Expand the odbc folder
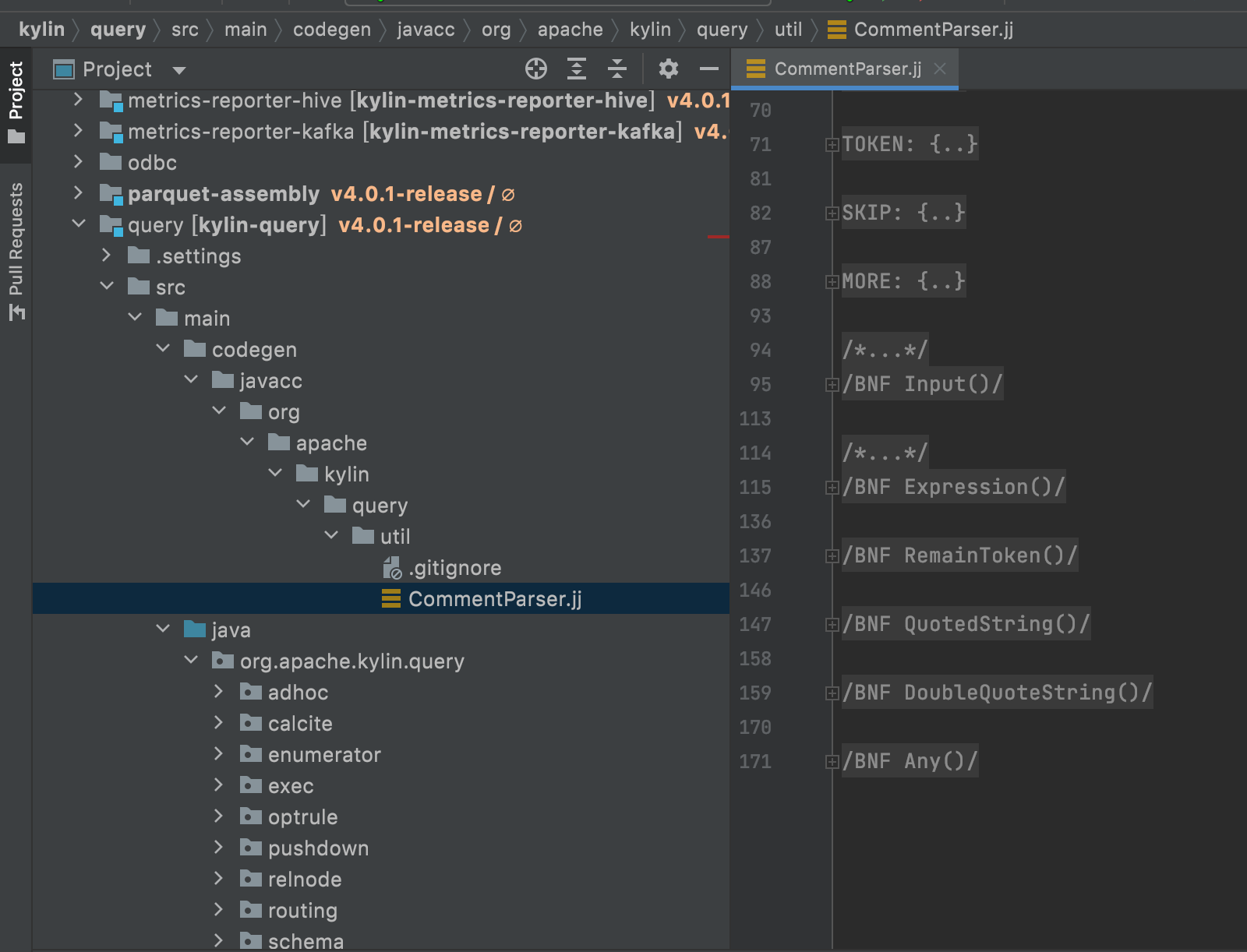This screenshot has height=952, width=1247. tap(78, 162)
